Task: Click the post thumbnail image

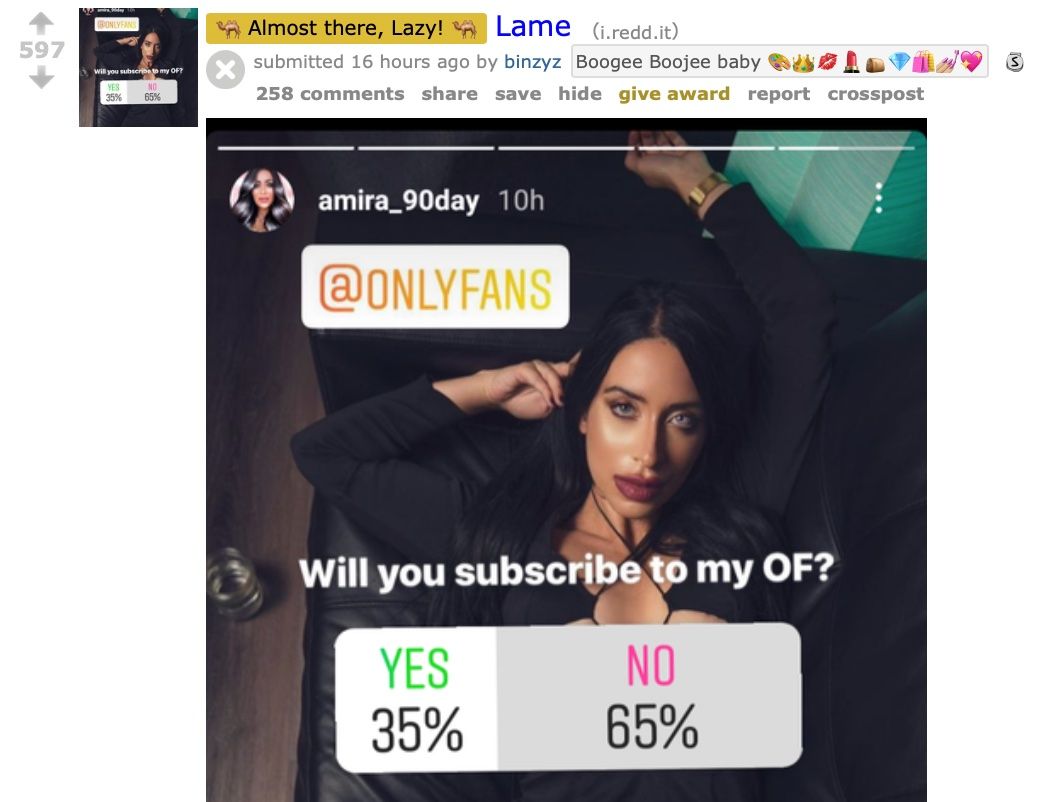Action: coord(138,67)
